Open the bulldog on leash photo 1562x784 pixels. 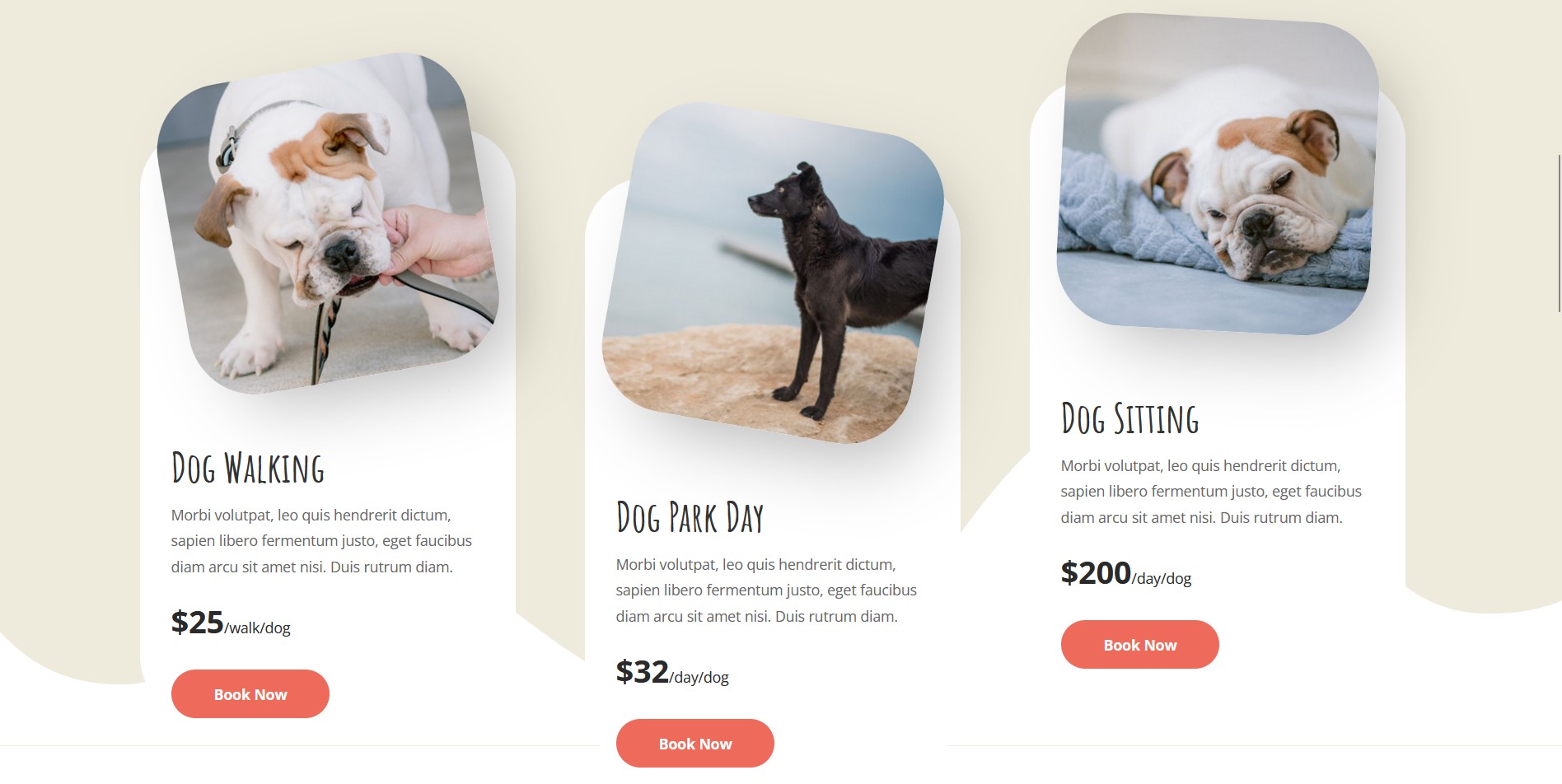coord(327,222)
